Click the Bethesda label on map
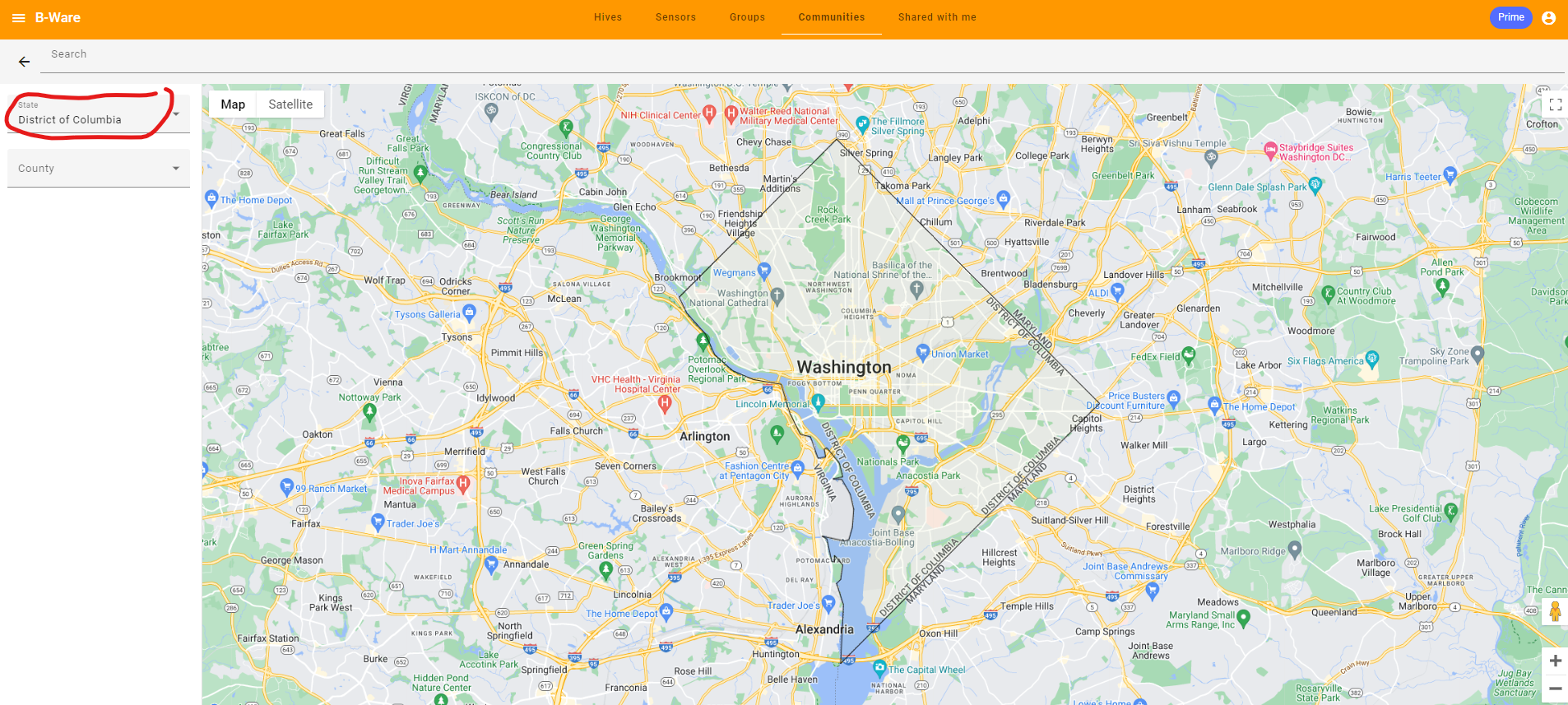 tap(729, 168)
